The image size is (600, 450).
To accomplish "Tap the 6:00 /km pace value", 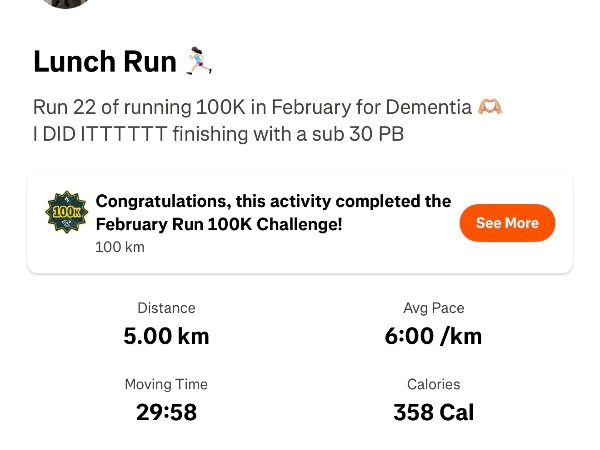I will pyautogui.click(x=433, y=336).
